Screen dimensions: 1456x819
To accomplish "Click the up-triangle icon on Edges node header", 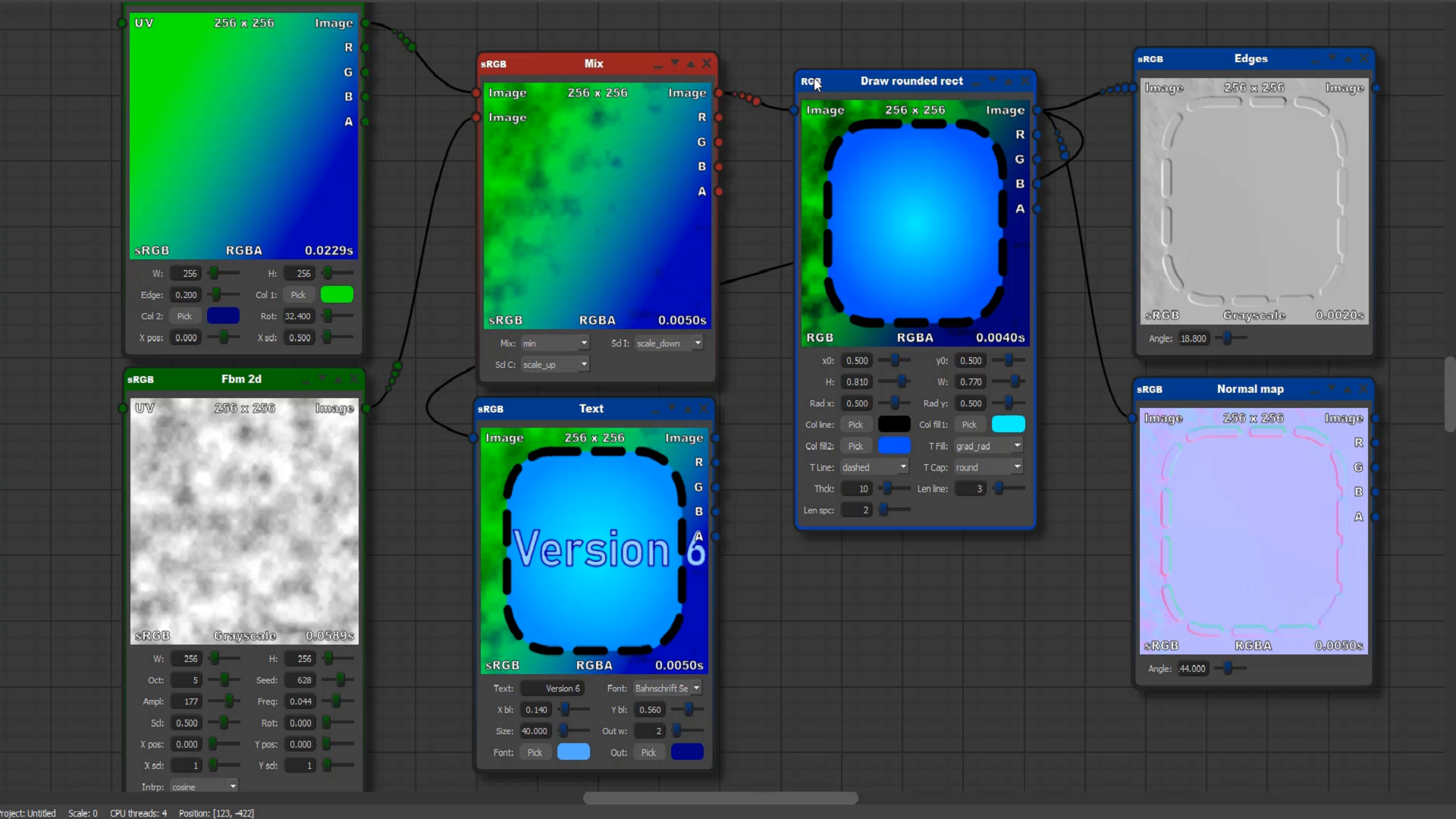I will [1348, 58].
